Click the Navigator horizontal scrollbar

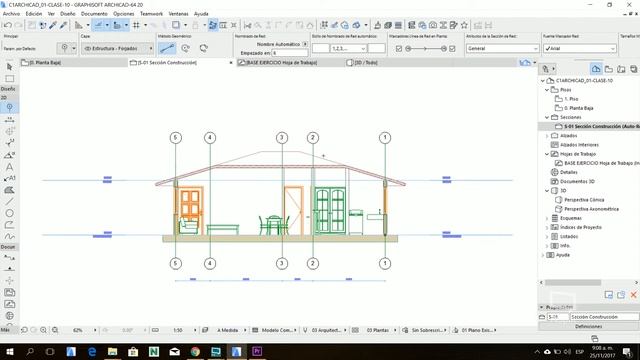click(x=573, y=282)
